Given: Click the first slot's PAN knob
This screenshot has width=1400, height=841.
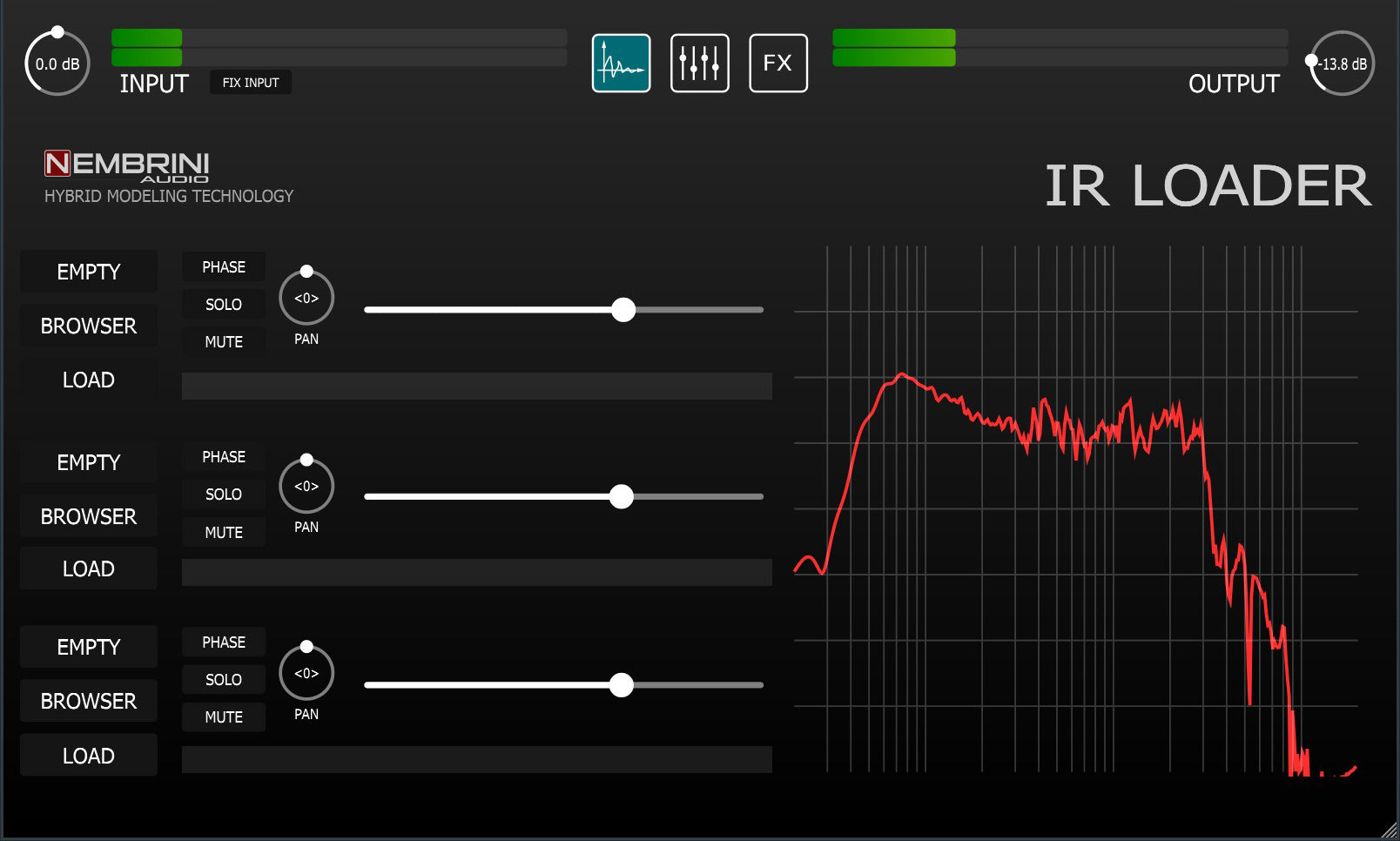Looking at the screenshot, I should click(x=306, y=298).
